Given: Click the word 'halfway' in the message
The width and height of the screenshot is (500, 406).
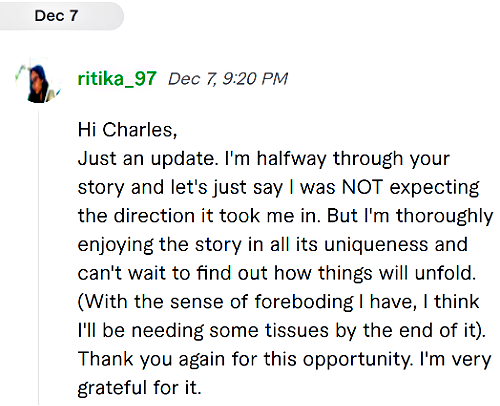Looking at the screenshot, I should coord(291,159).
